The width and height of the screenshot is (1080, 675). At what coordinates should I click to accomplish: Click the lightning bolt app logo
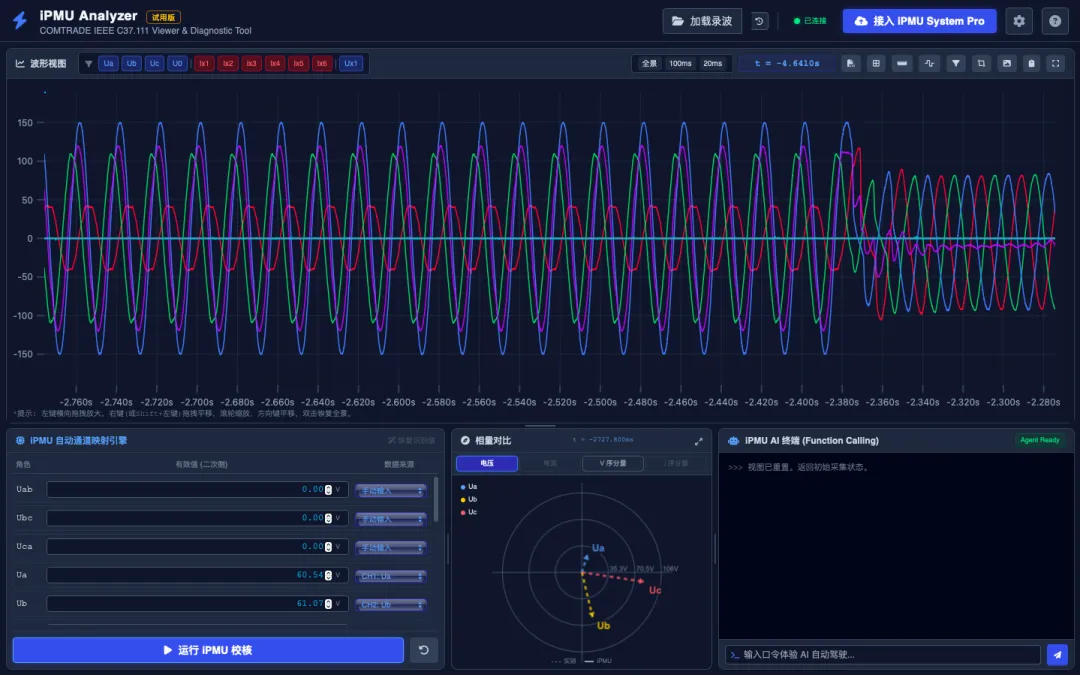click(21, 20)
